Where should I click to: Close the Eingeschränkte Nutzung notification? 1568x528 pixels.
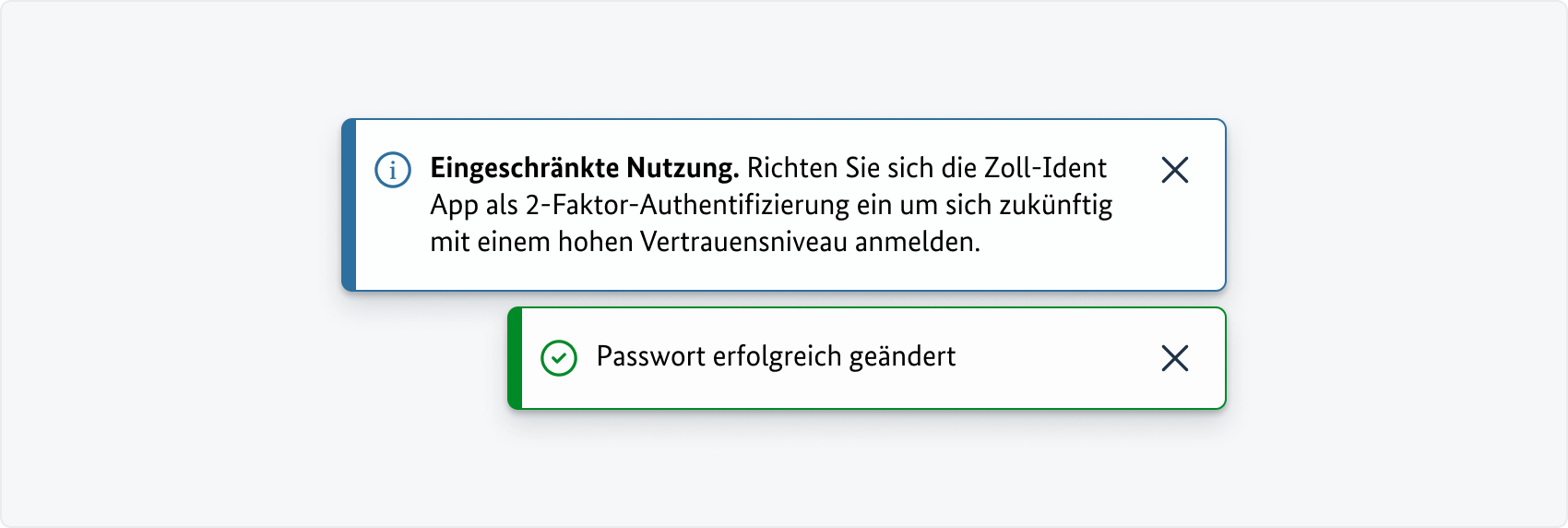pos(1174,170)
